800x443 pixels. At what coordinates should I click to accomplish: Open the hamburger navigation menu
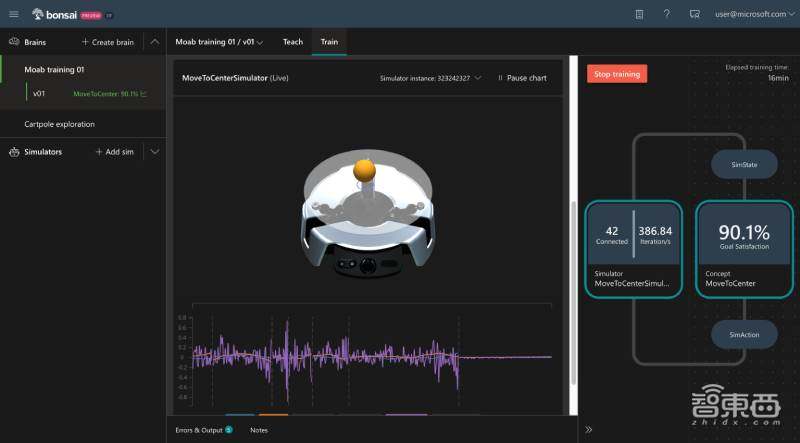point(13,14)
